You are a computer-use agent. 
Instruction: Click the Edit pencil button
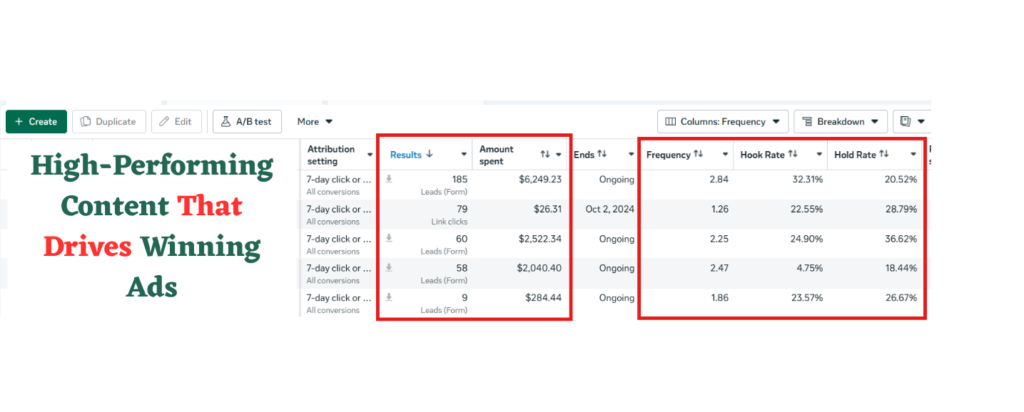(176, 121)
